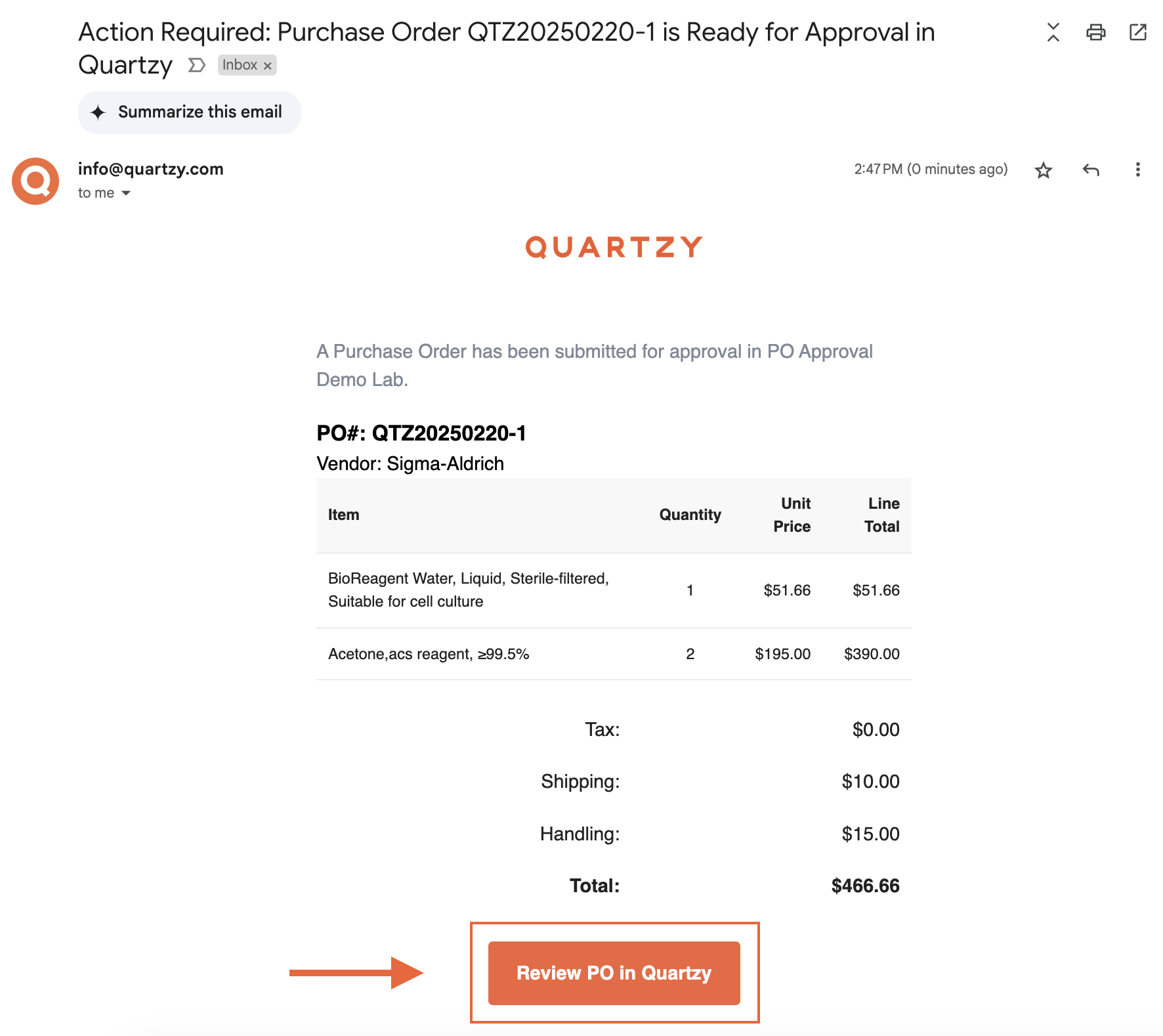Click the Review PO in Quartzy button
Screen dimensions: 1163x1036
pos(614,973)
